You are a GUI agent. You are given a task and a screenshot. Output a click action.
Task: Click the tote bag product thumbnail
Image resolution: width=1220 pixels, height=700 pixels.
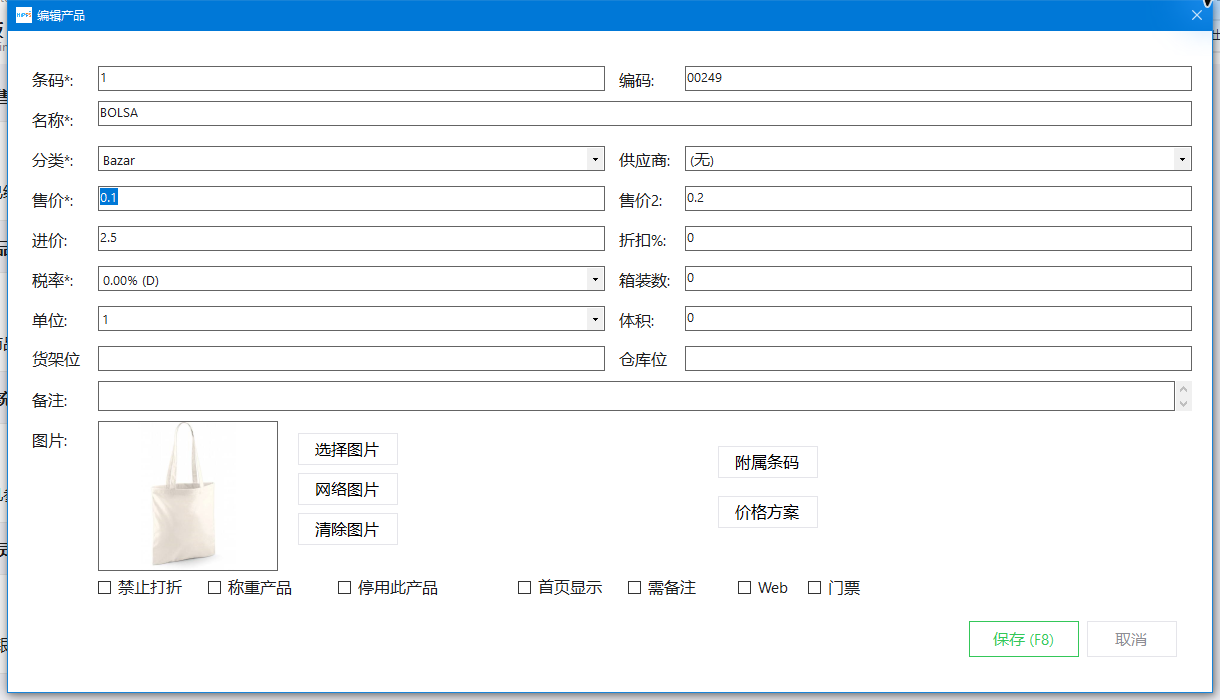point(188,496)
